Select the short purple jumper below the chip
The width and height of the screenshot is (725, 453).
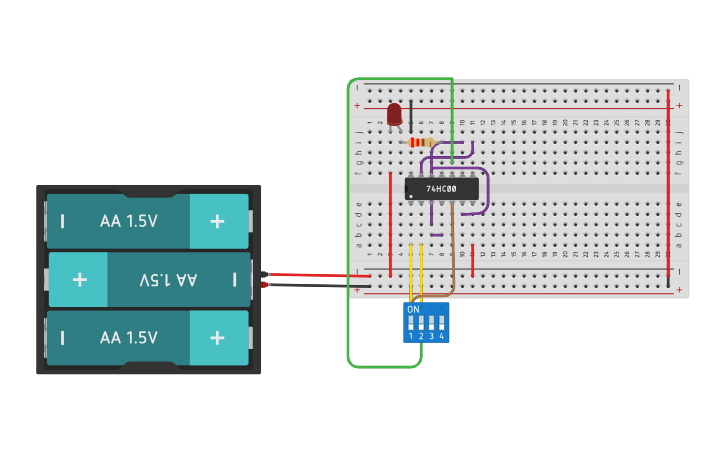[436, 235]
